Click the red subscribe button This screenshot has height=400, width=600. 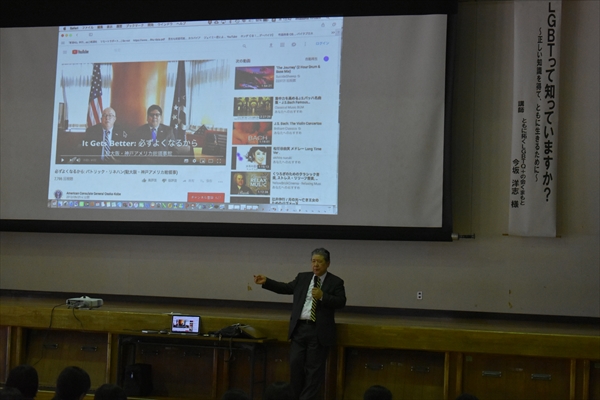(x=206, y=197)
